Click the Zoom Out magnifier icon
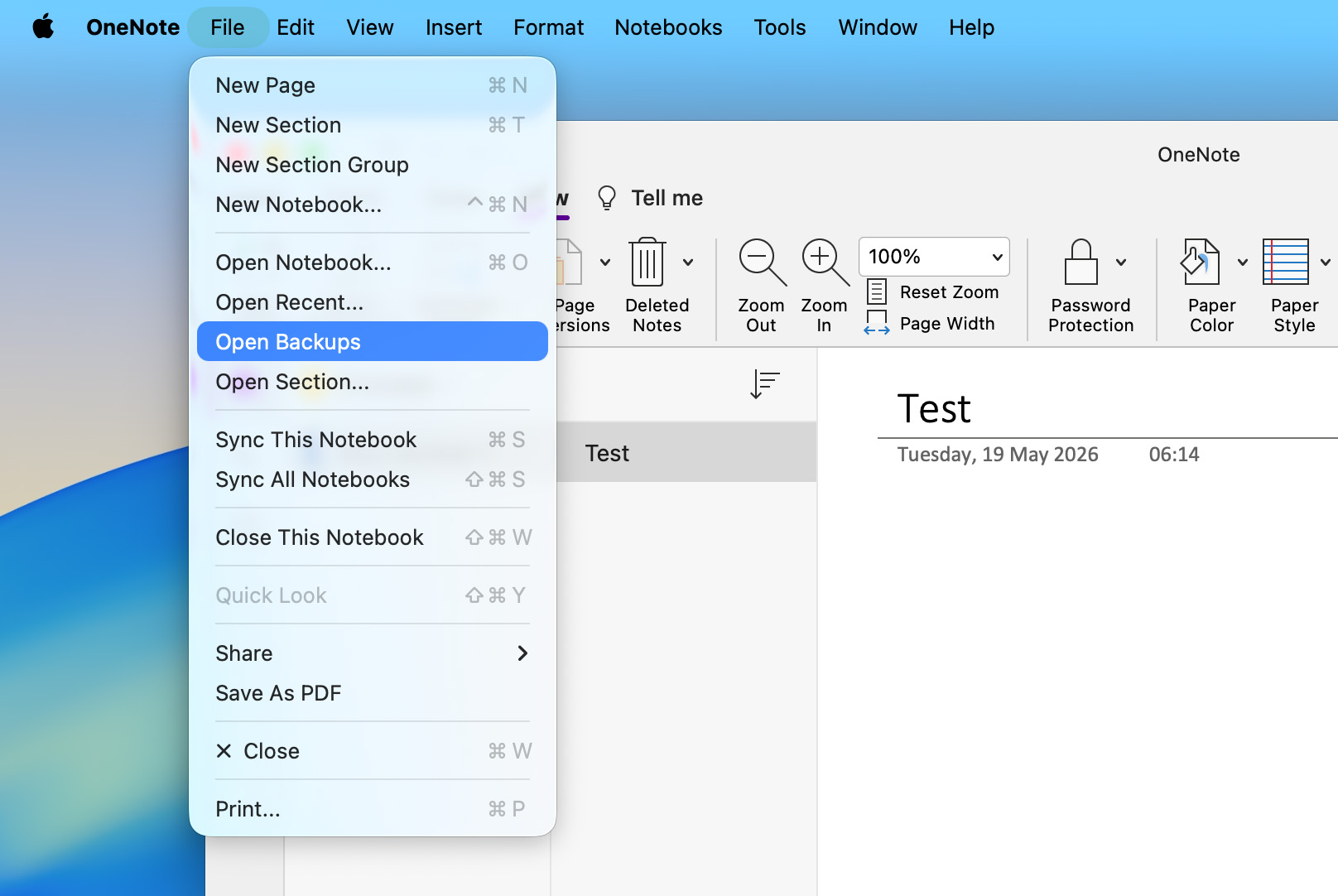 click(x=762, y=263)
